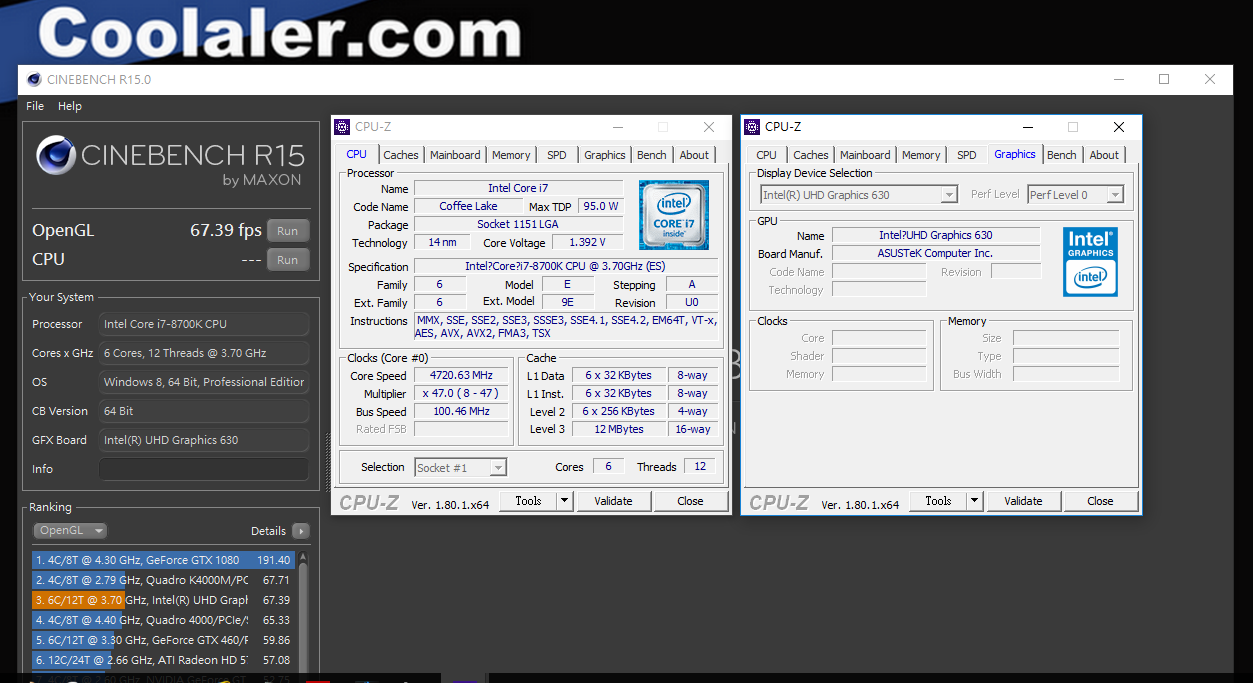Open Socket #1 selection dropdown

(461, 467)
